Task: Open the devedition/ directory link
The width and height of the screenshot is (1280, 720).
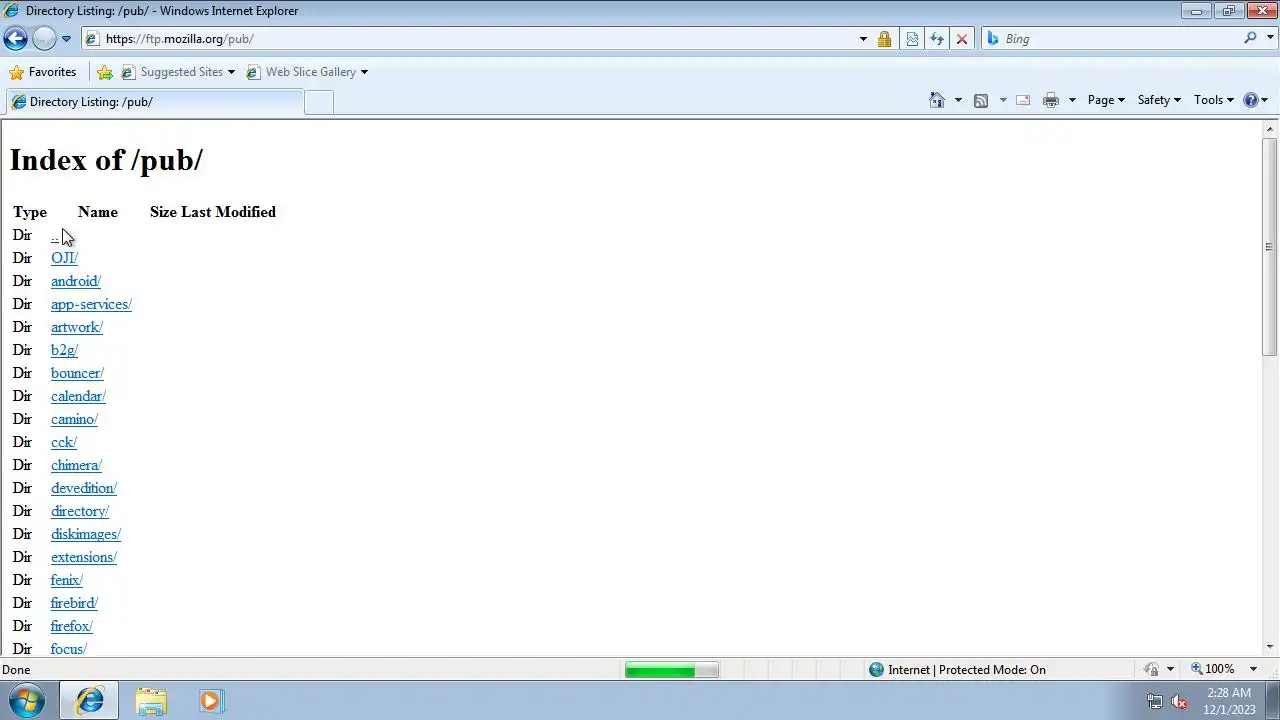Action: pos(84,488)
